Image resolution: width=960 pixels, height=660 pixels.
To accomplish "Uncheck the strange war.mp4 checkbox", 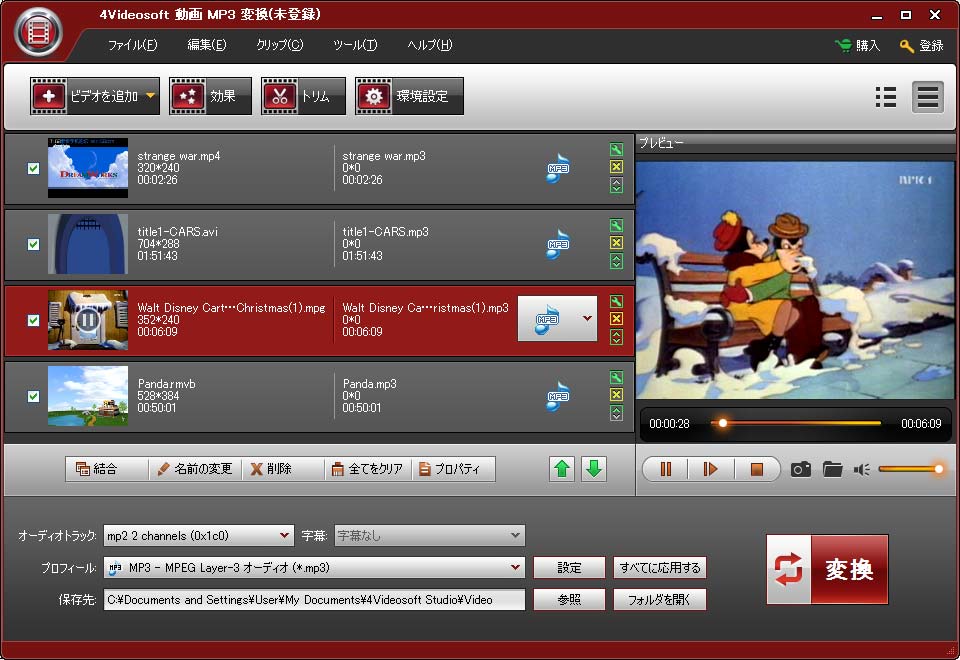I will pyautogui.click(x=33, y=168).
